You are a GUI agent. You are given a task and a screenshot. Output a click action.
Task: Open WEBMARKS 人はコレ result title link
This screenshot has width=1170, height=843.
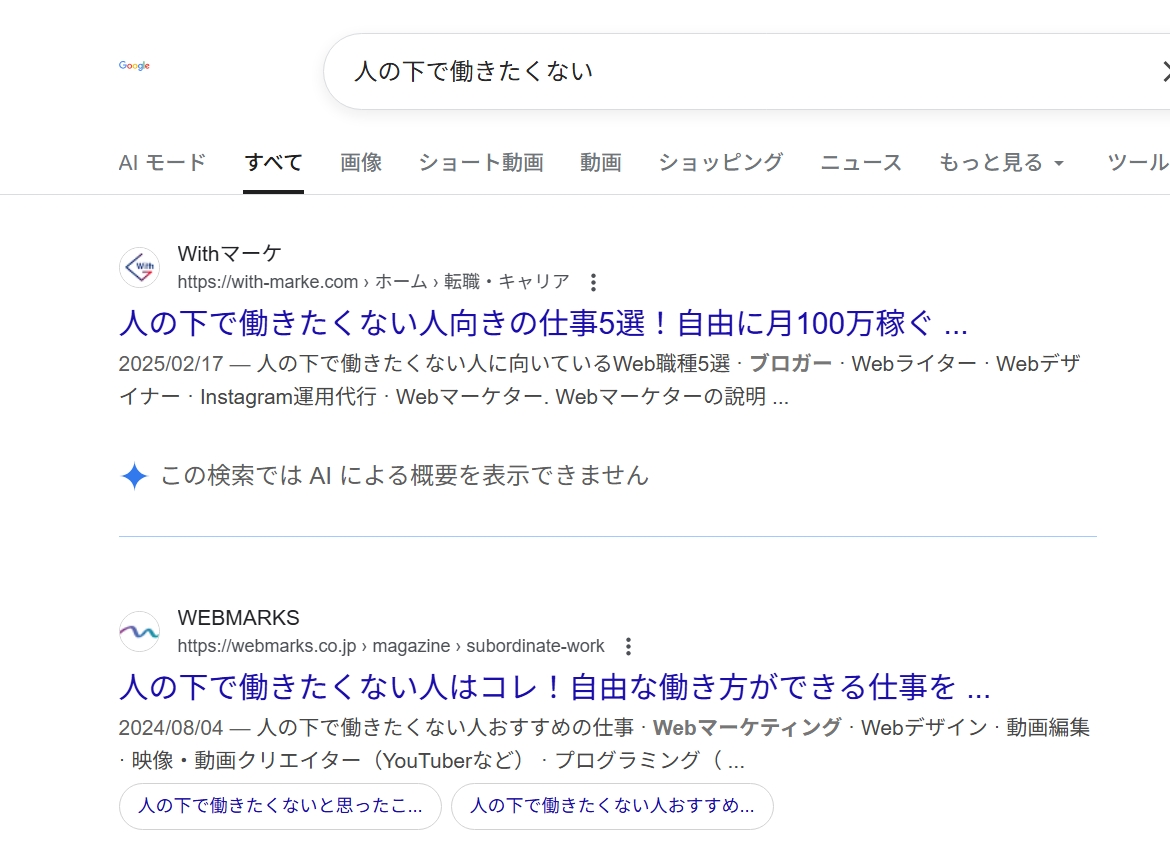coord(554,687)
